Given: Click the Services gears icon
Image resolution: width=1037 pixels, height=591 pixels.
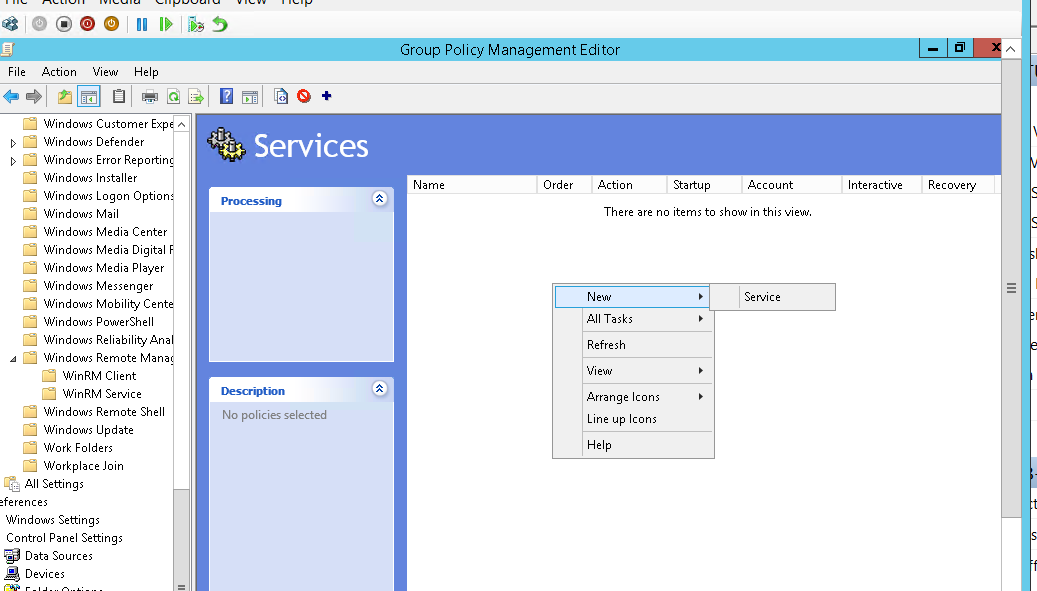Looking at the screenshot, I should pyautogui.click(x=226, y=144).
